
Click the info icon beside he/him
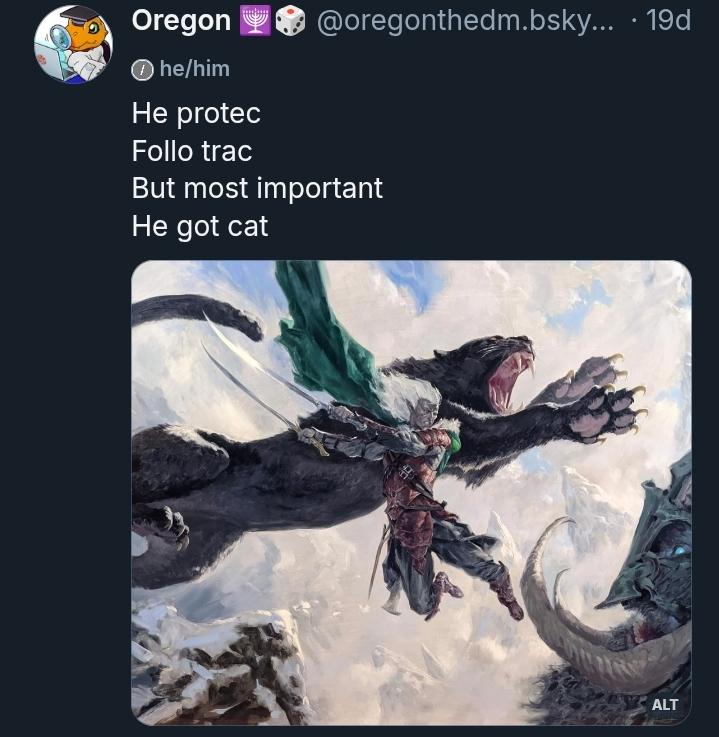(142, 69)
